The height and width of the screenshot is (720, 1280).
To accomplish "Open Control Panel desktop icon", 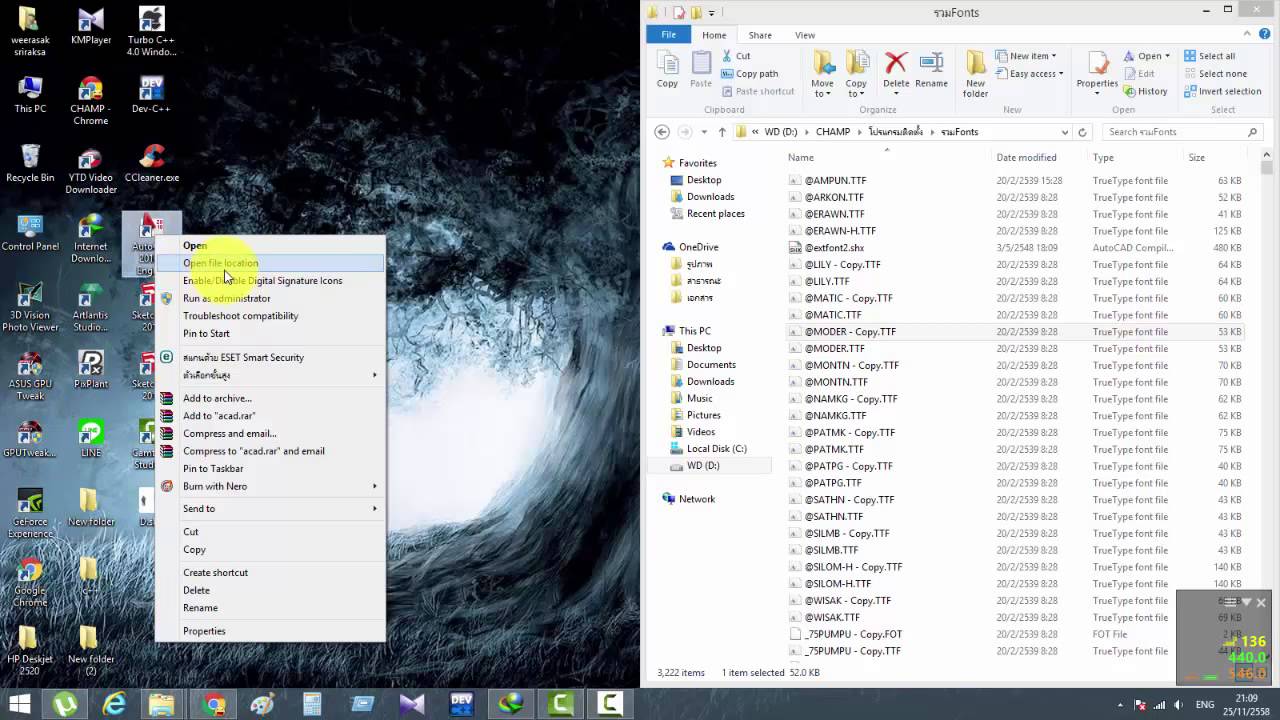I will coord(30,232).
